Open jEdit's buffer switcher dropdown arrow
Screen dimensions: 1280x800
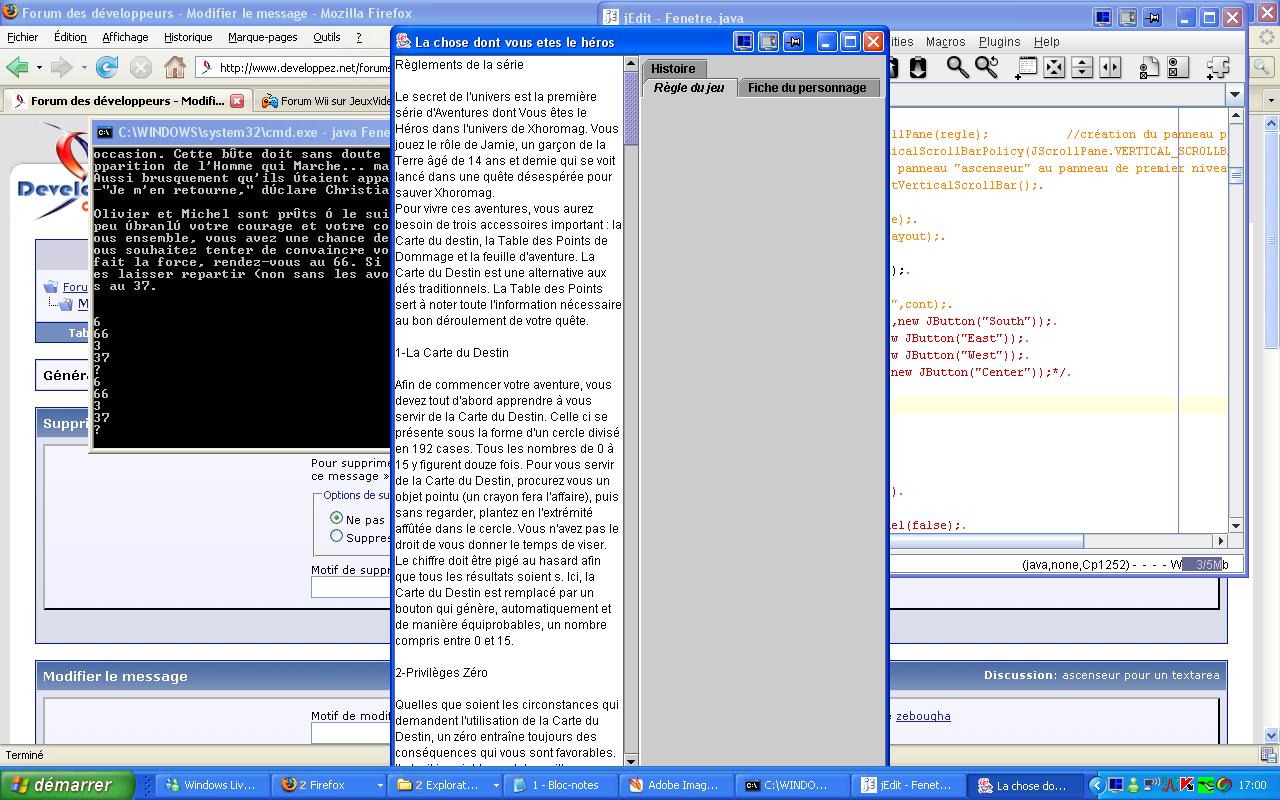point(1233,94)
